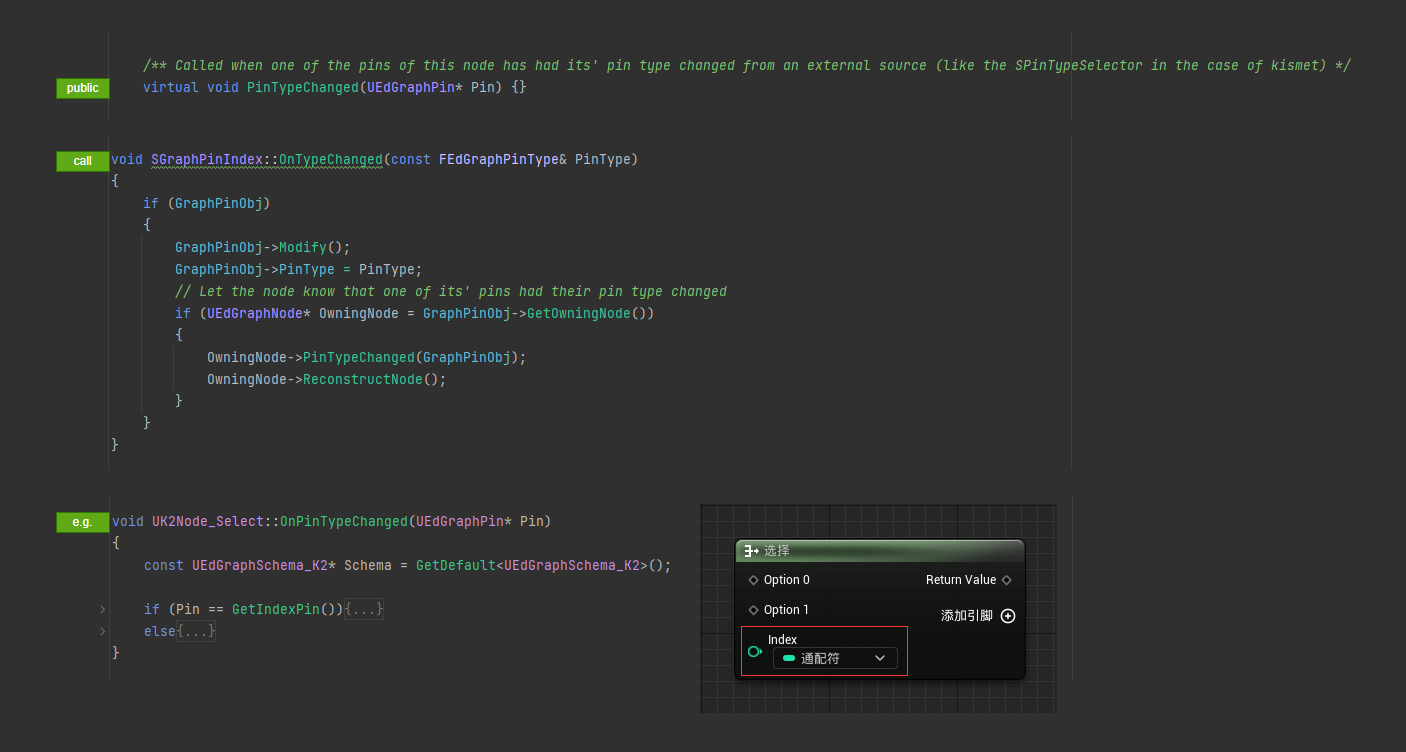Click the Select node header icon
Viewport: 1406px width, 752px height.
pyautogui.click(x=751, y=551)
